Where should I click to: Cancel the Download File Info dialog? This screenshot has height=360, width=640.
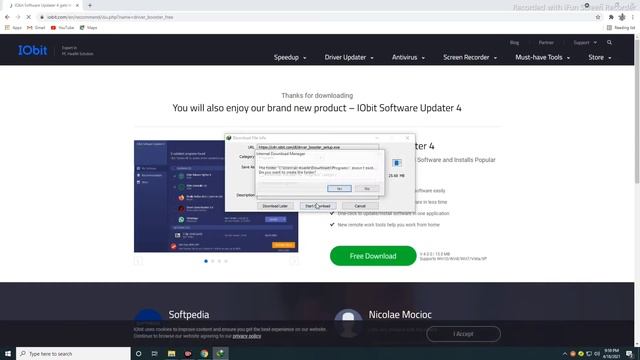360,206
